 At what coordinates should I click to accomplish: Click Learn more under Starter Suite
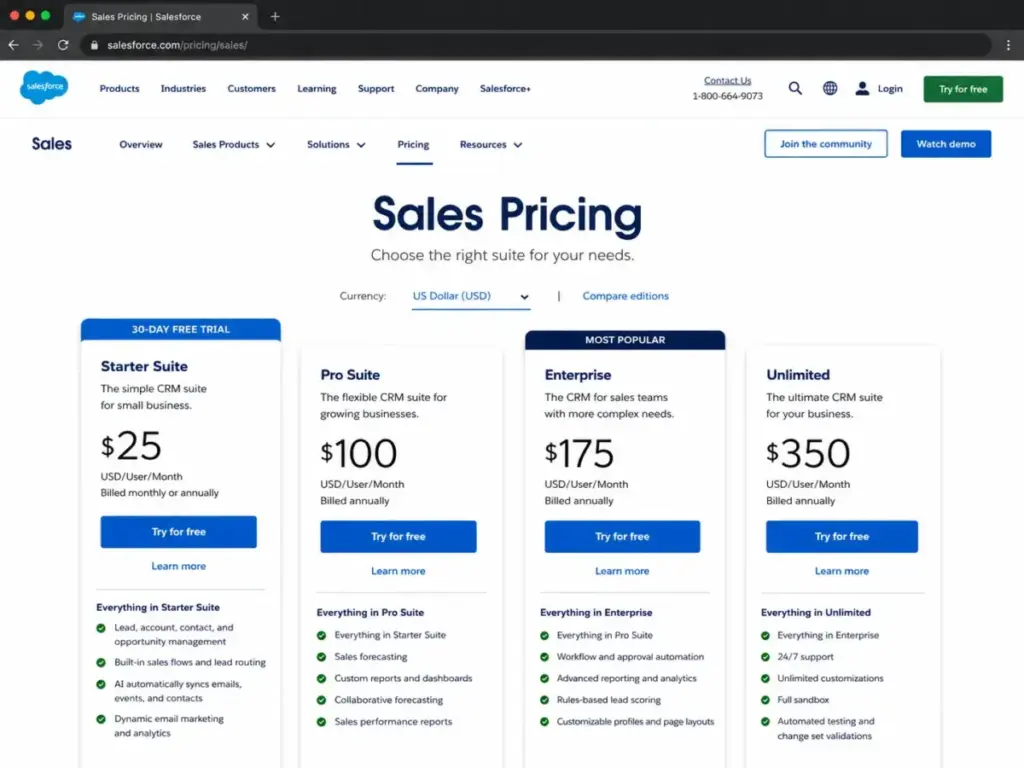(178, 566)
